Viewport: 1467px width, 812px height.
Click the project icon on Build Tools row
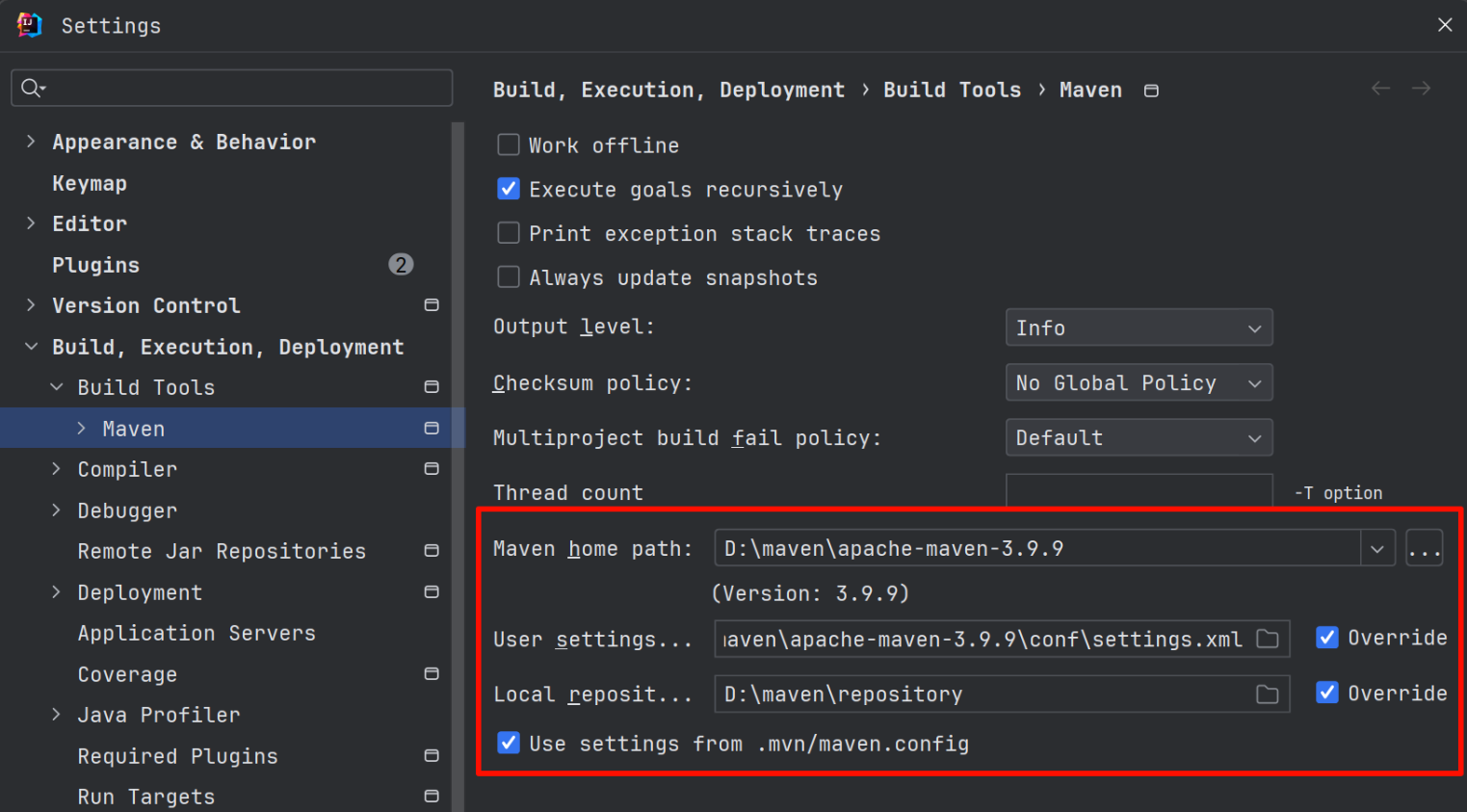[x=432, y=387]
